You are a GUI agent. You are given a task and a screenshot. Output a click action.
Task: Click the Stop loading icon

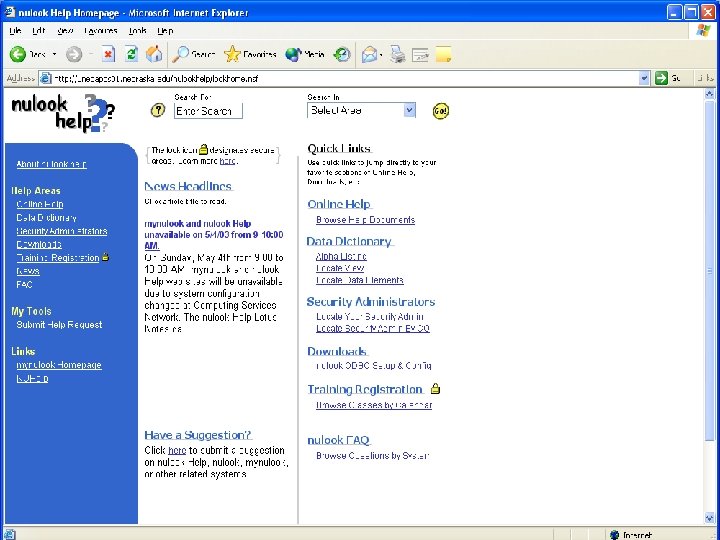108,54
